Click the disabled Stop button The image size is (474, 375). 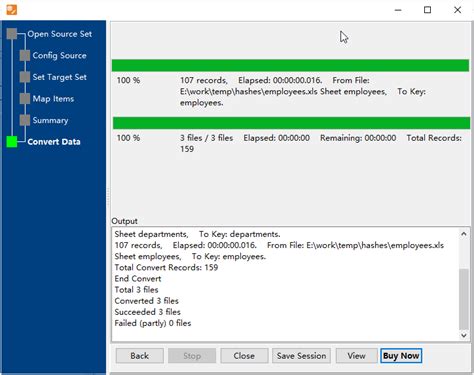click(192, 356)
